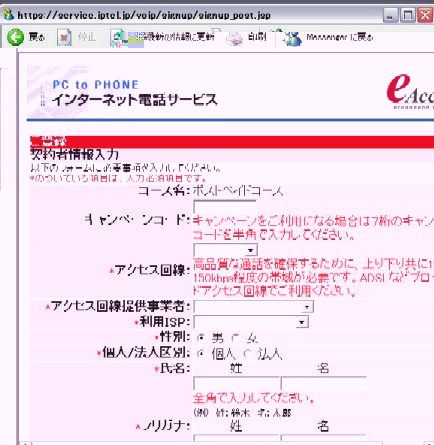Viewport: 434px width, 445px height.
Task: Click the stop page icon
Action: tap(64, 37)
